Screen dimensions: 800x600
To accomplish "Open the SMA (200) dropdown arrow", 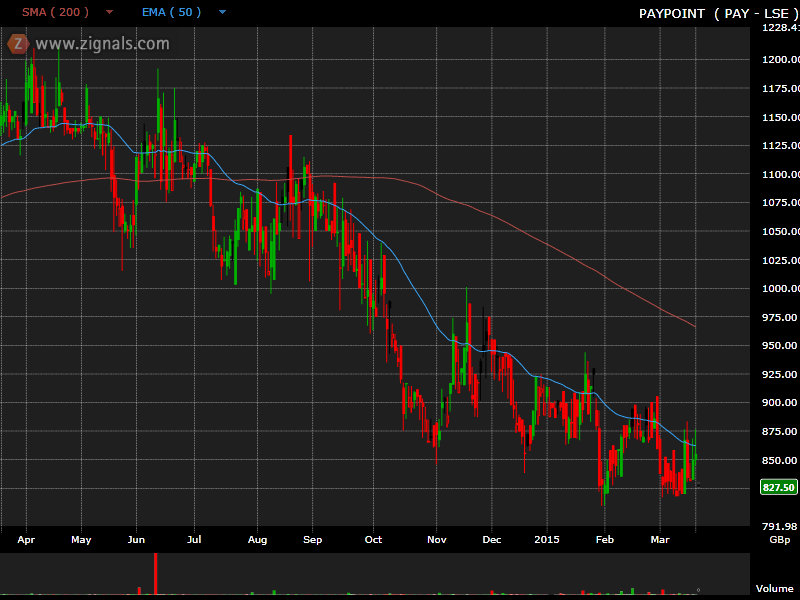I will click(x=109, y=13).
